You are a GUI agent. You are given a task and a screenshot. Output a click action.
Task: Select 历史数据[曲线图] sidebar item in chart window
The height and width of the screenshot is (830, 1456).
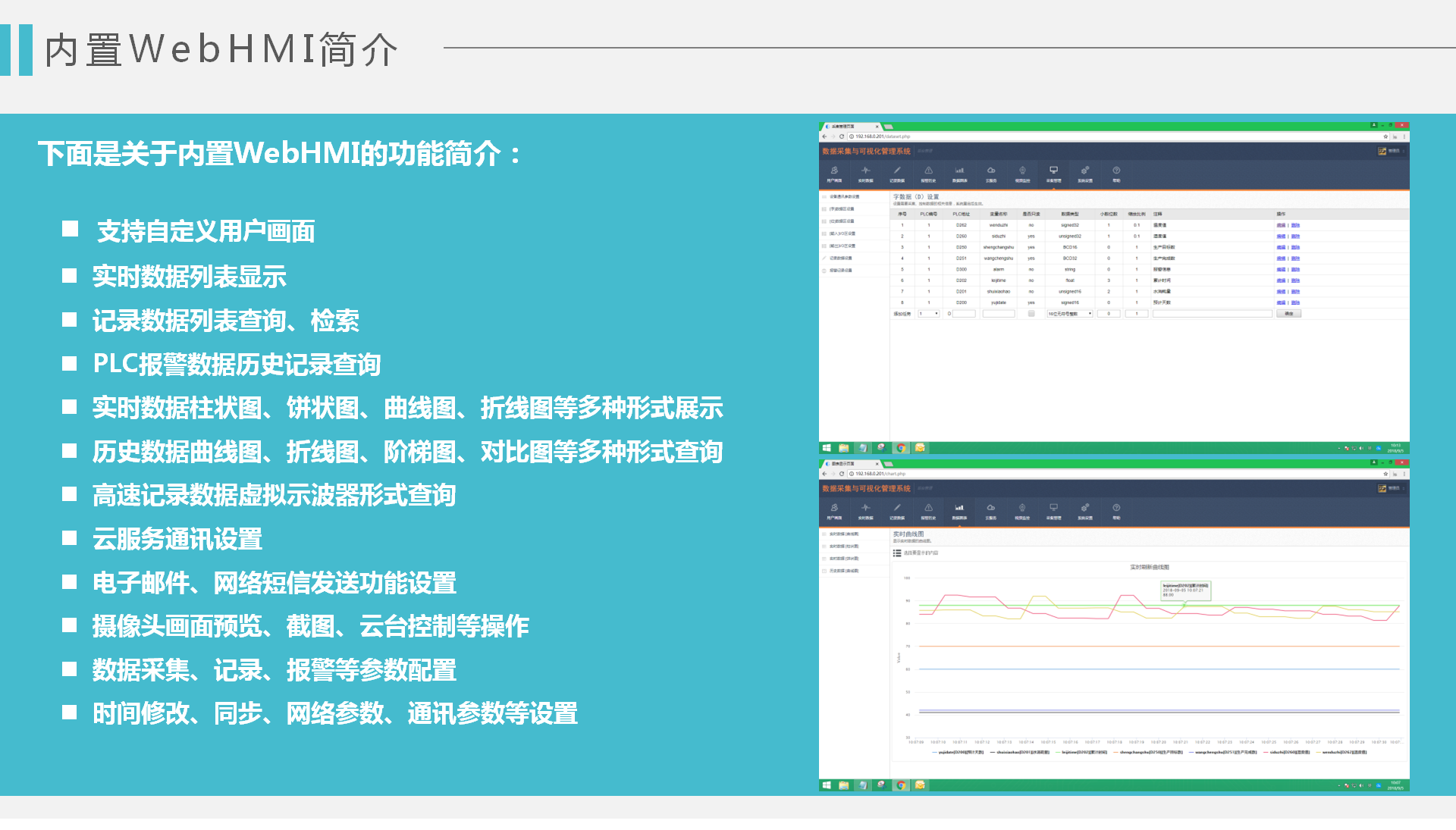[843, 571]
